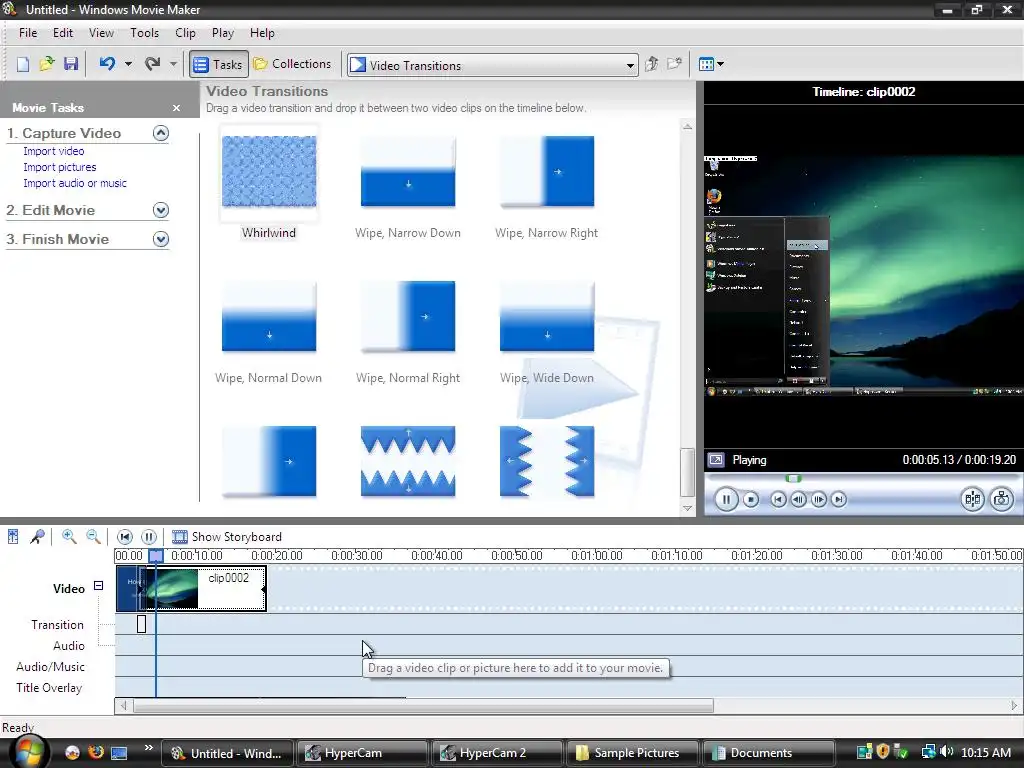Image resolution: width=1024 pixels, height=768 pixels.
Task: Click the preview seek bar slider
Action: click(x=793, y=479)
